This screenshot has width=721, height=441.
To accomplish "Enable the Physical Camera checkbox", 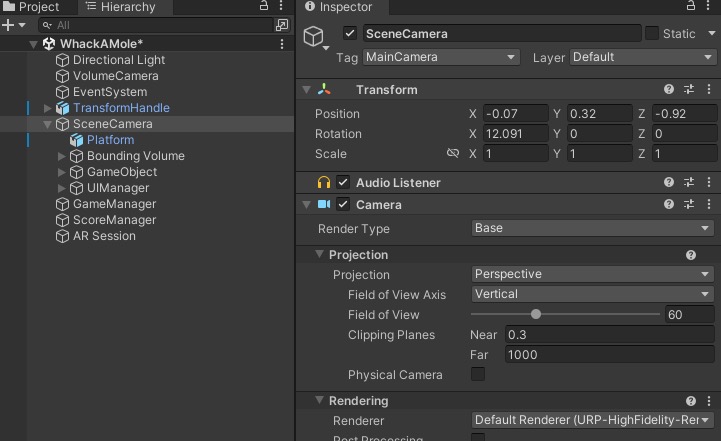I will pos(478,375).
